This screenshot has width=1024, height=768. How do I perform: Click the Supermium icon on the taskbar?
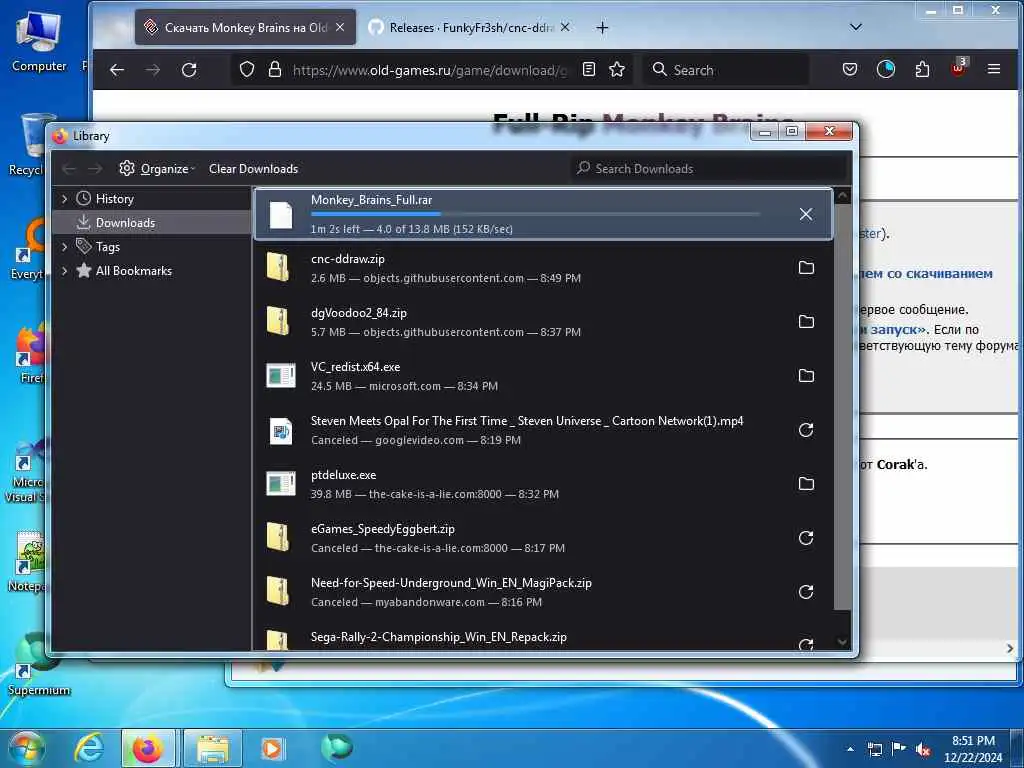click(x=336, y=747)
